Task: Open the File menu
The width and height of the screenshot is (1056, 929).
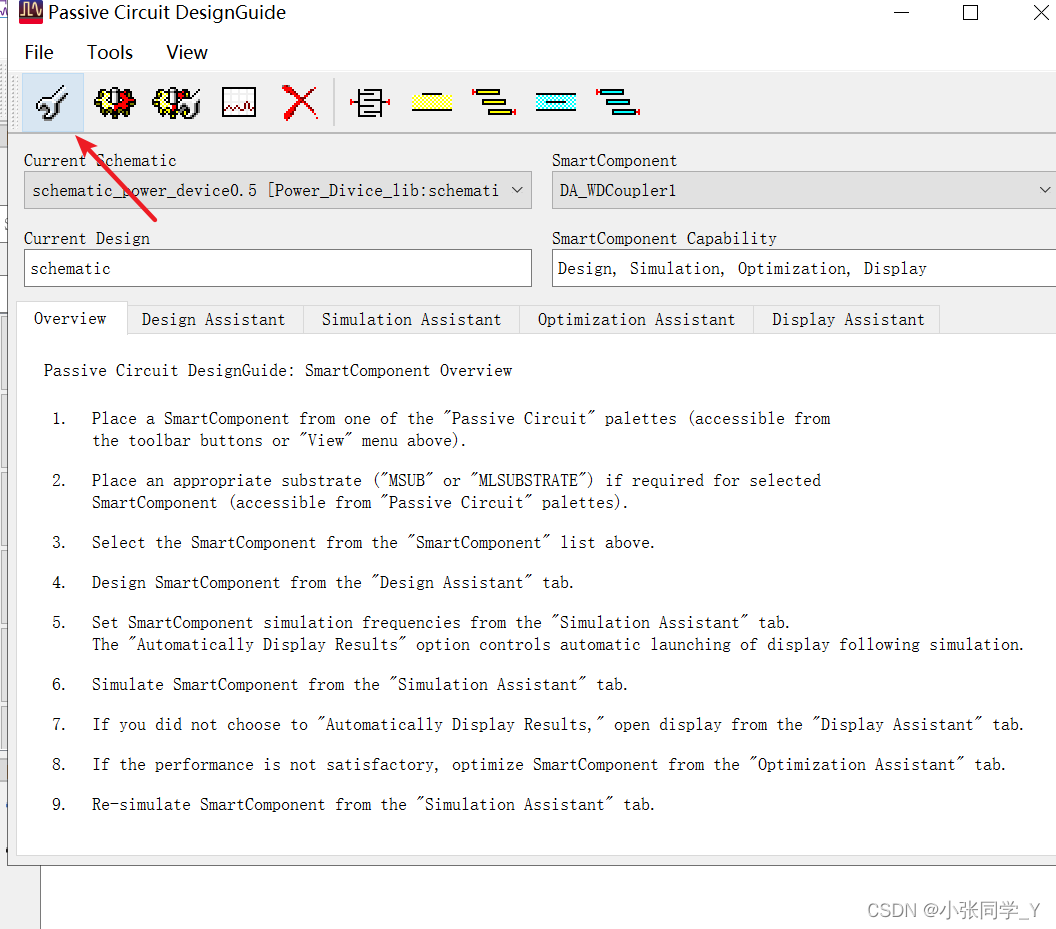Action: click(39, 53)
